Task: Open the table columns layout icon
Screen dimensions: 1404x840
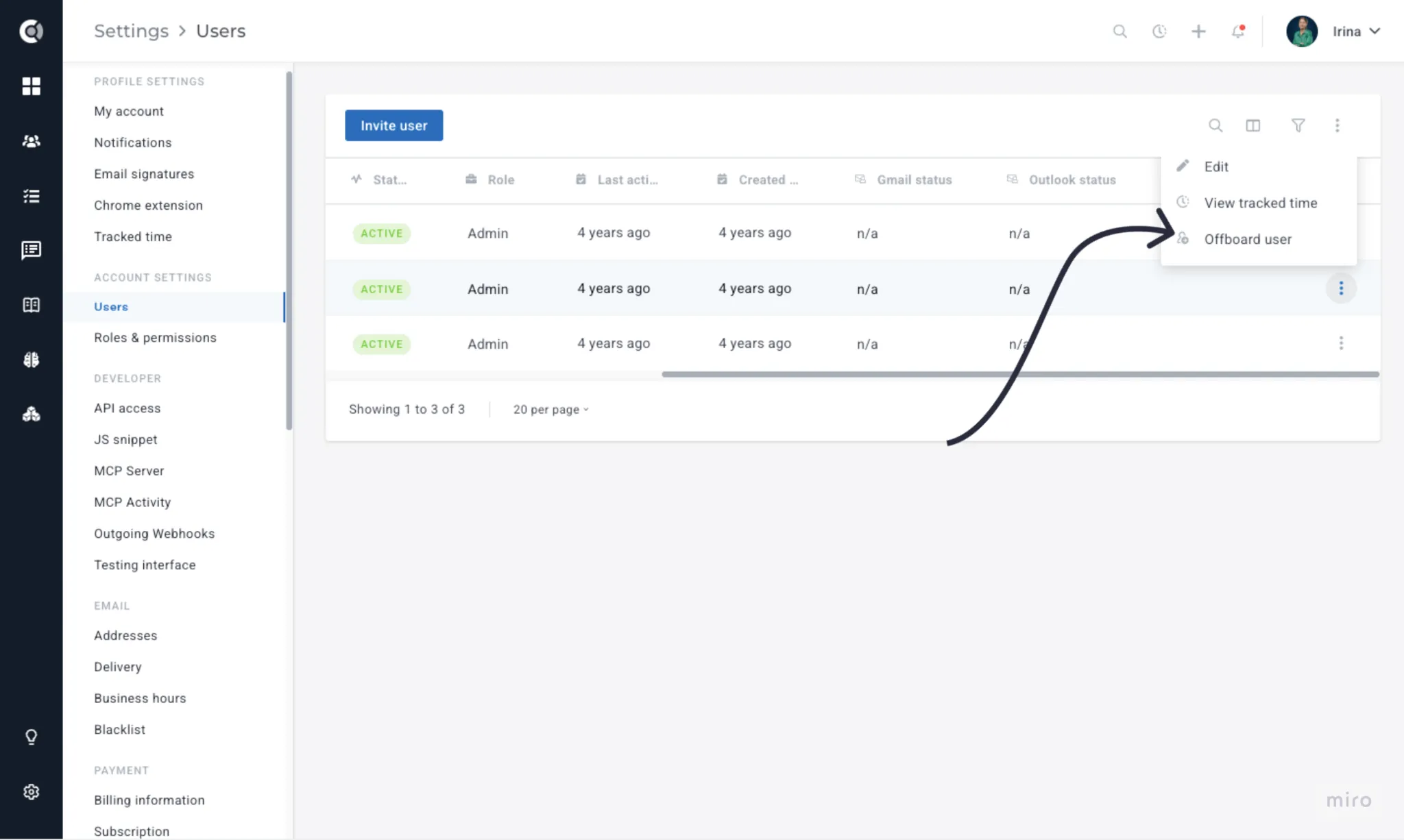Action: (x=1253, y=125)
